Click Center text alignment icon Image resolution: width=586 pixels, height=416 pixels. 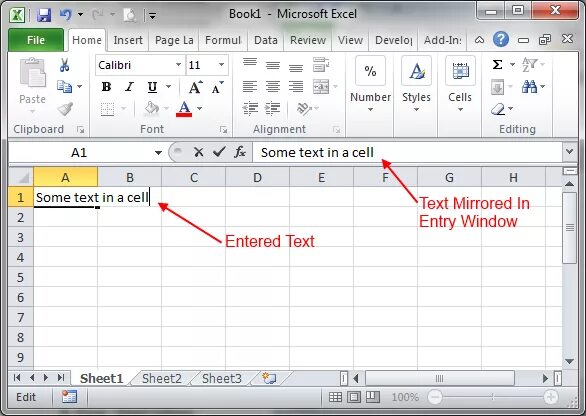coord(273,87)
